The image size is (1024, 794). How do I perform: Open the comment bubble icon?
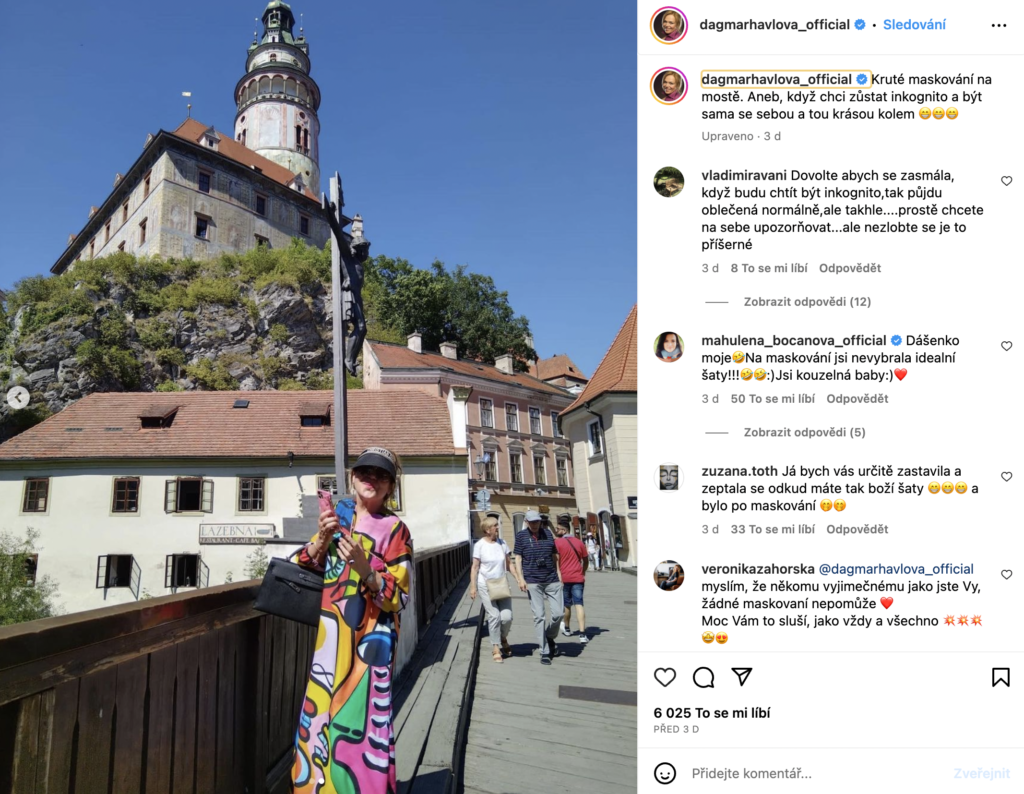coord(703,677)
